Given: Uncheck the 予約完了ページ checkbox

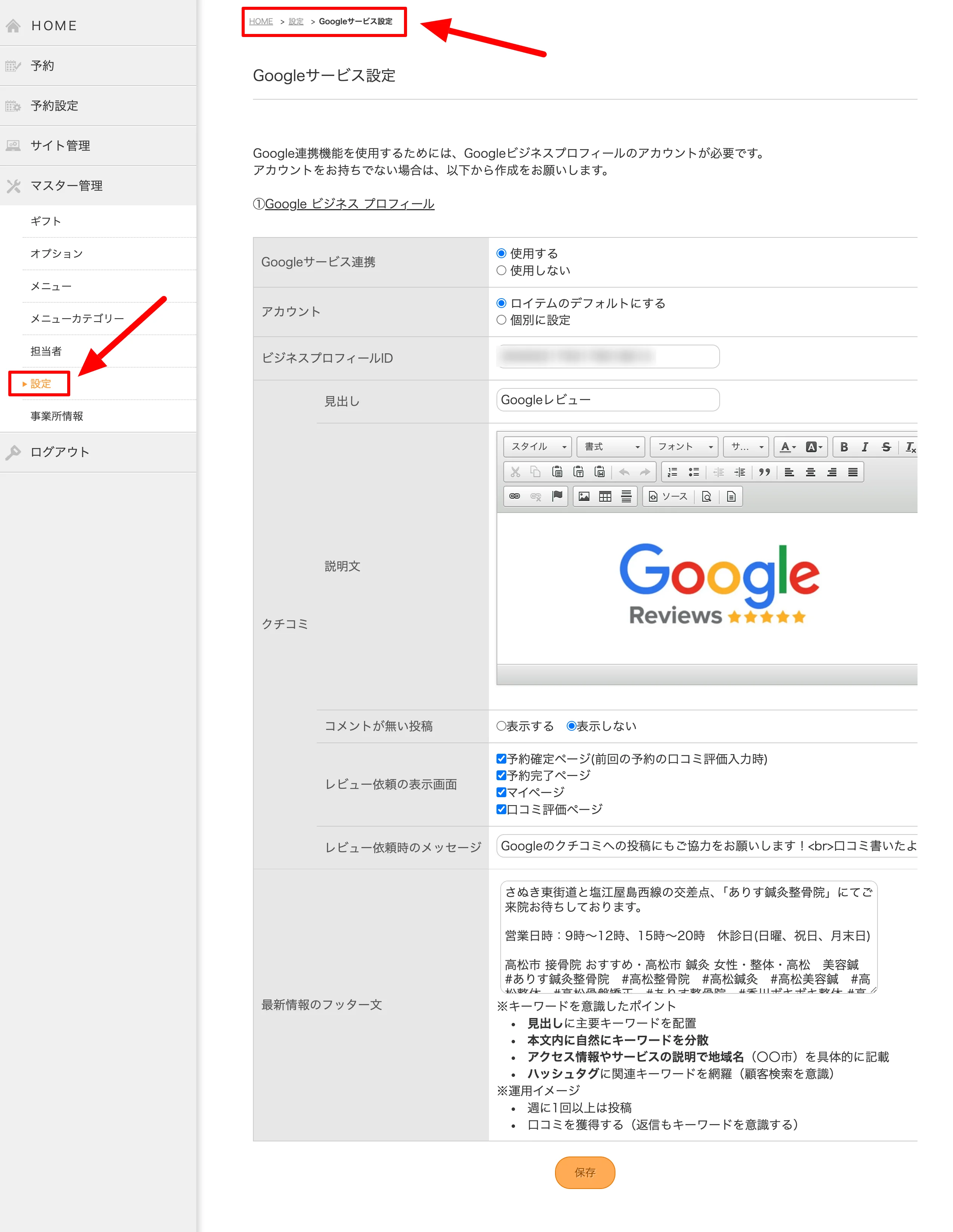Looking at the screenshot, I should click(x=501, y=775).
